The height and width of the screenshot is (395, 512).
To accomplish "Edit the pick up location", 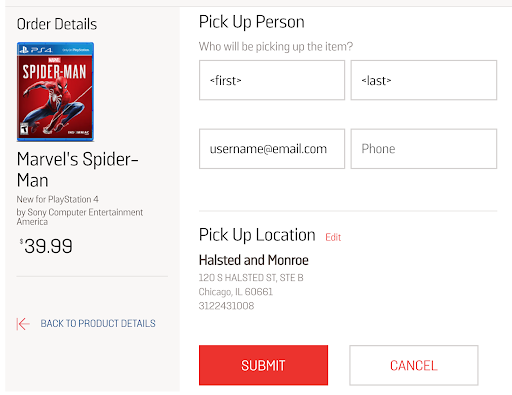I will pyautogui.click(x=333, y=237).
